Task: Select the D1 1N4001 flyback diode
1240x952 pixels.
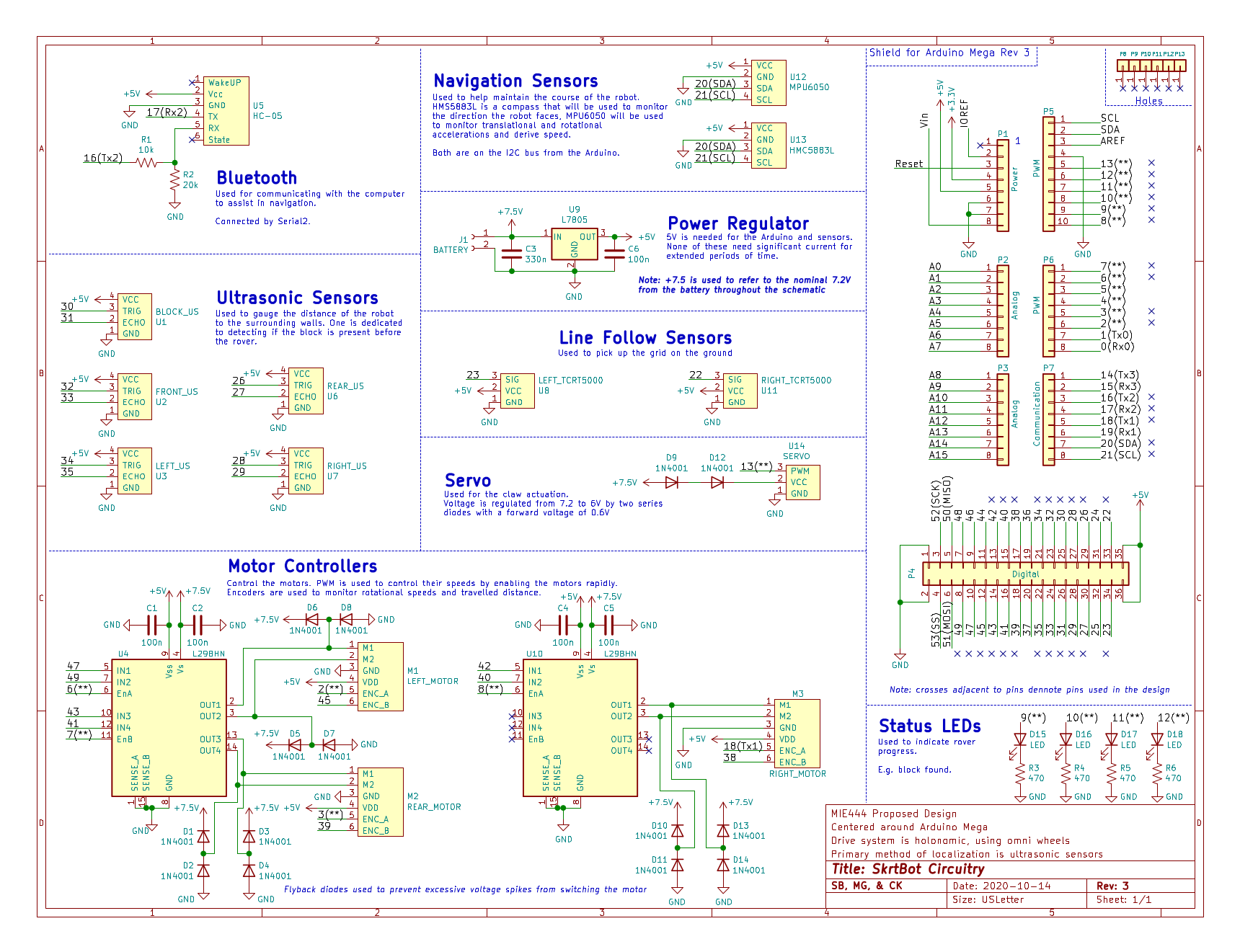Action: coord(203,837)
